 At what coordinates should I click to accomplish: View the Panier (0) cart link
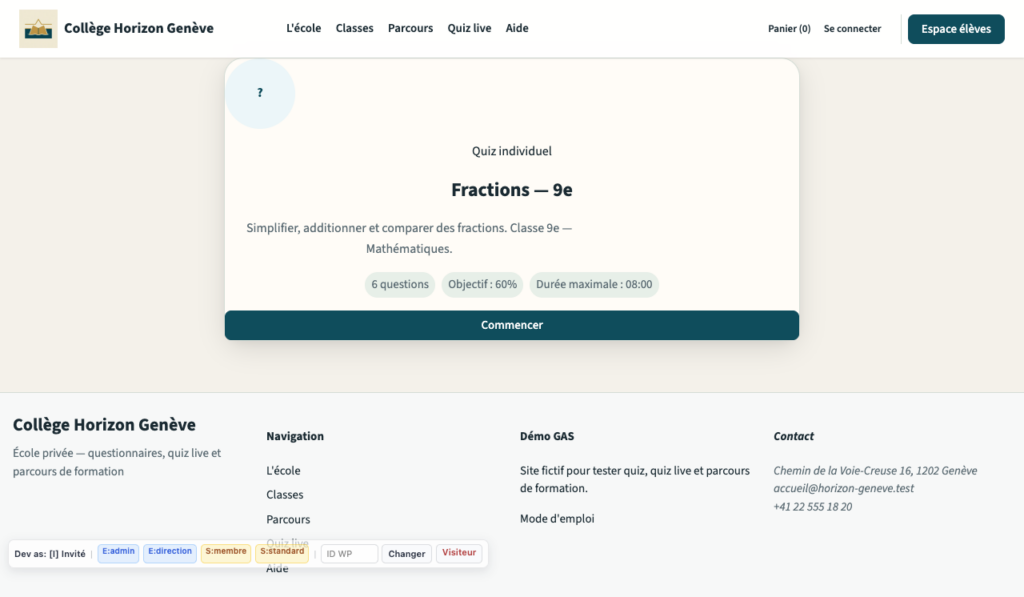click(789, 29)
